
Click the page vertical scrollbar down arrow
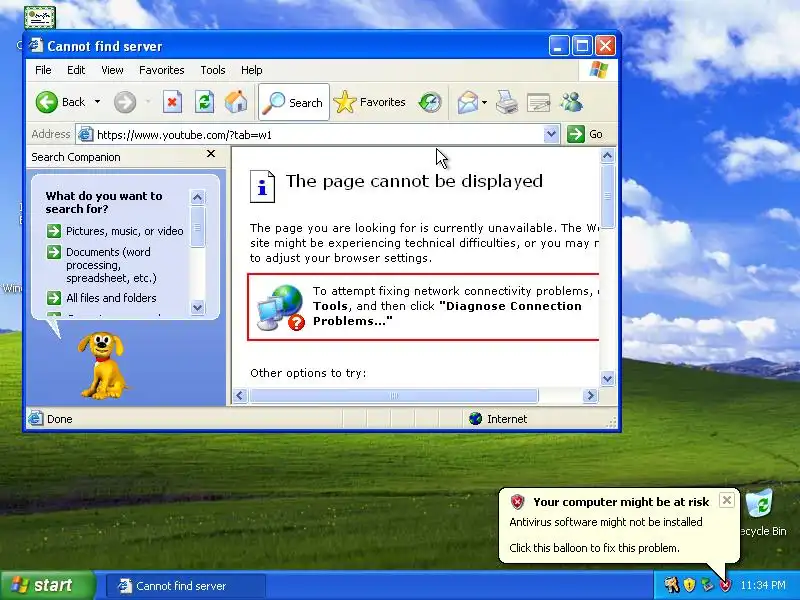(607, 379)
